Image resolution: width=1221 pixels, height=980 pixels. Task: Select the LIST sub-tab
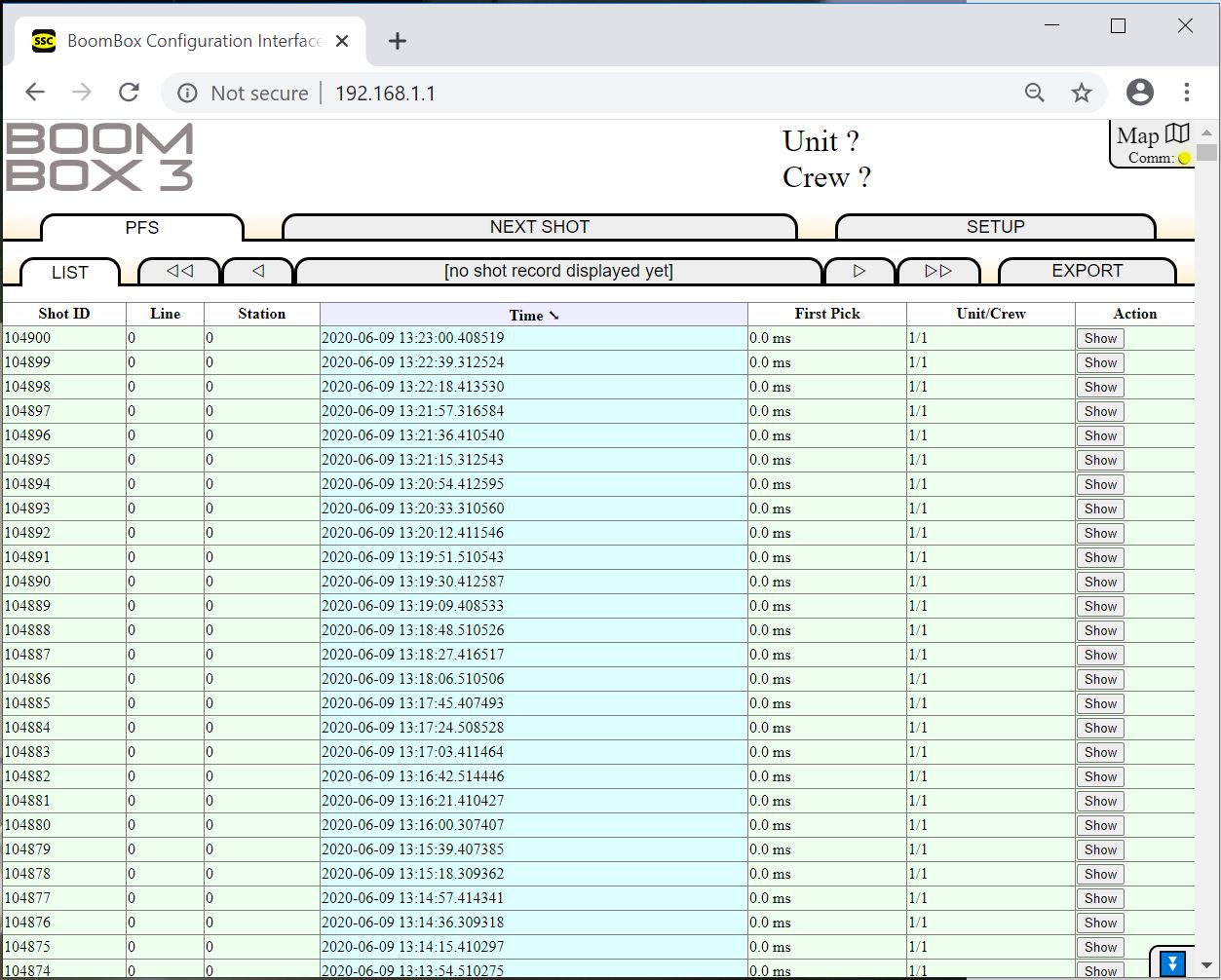tap(70, 273)
